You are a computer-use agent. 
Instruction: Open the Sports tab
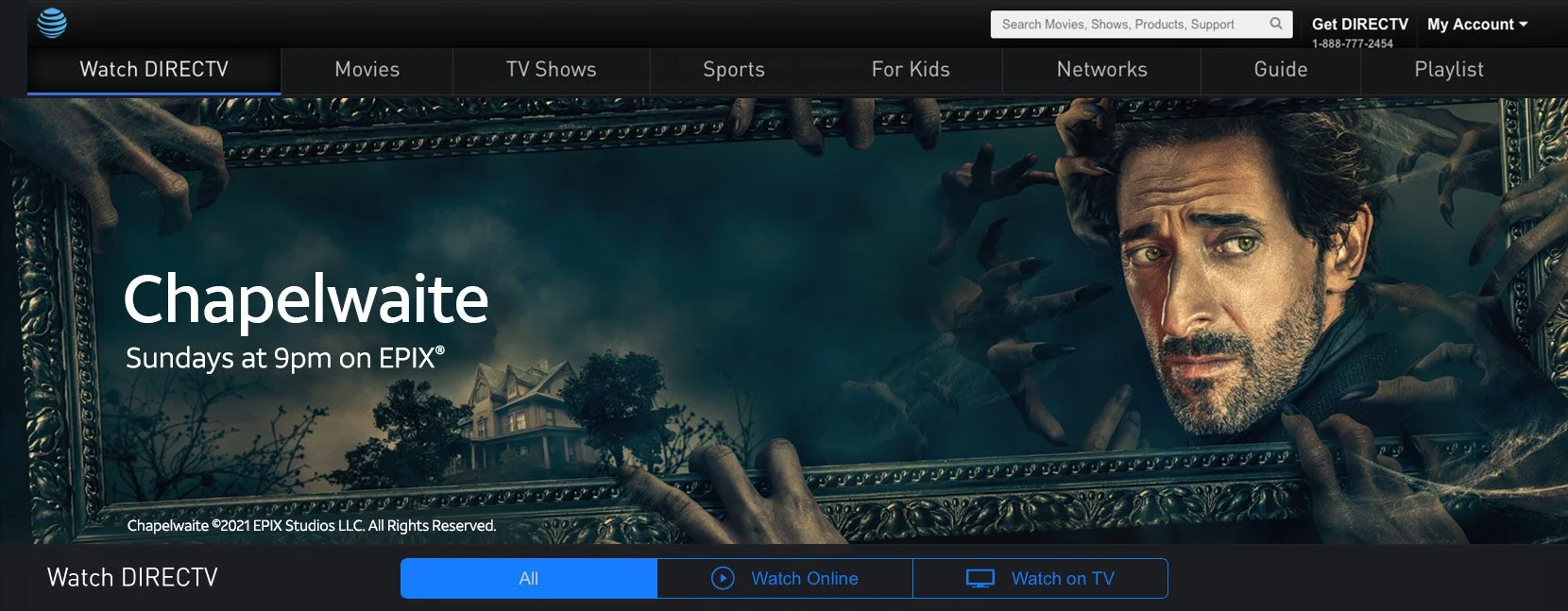click(x=734, y=70)
